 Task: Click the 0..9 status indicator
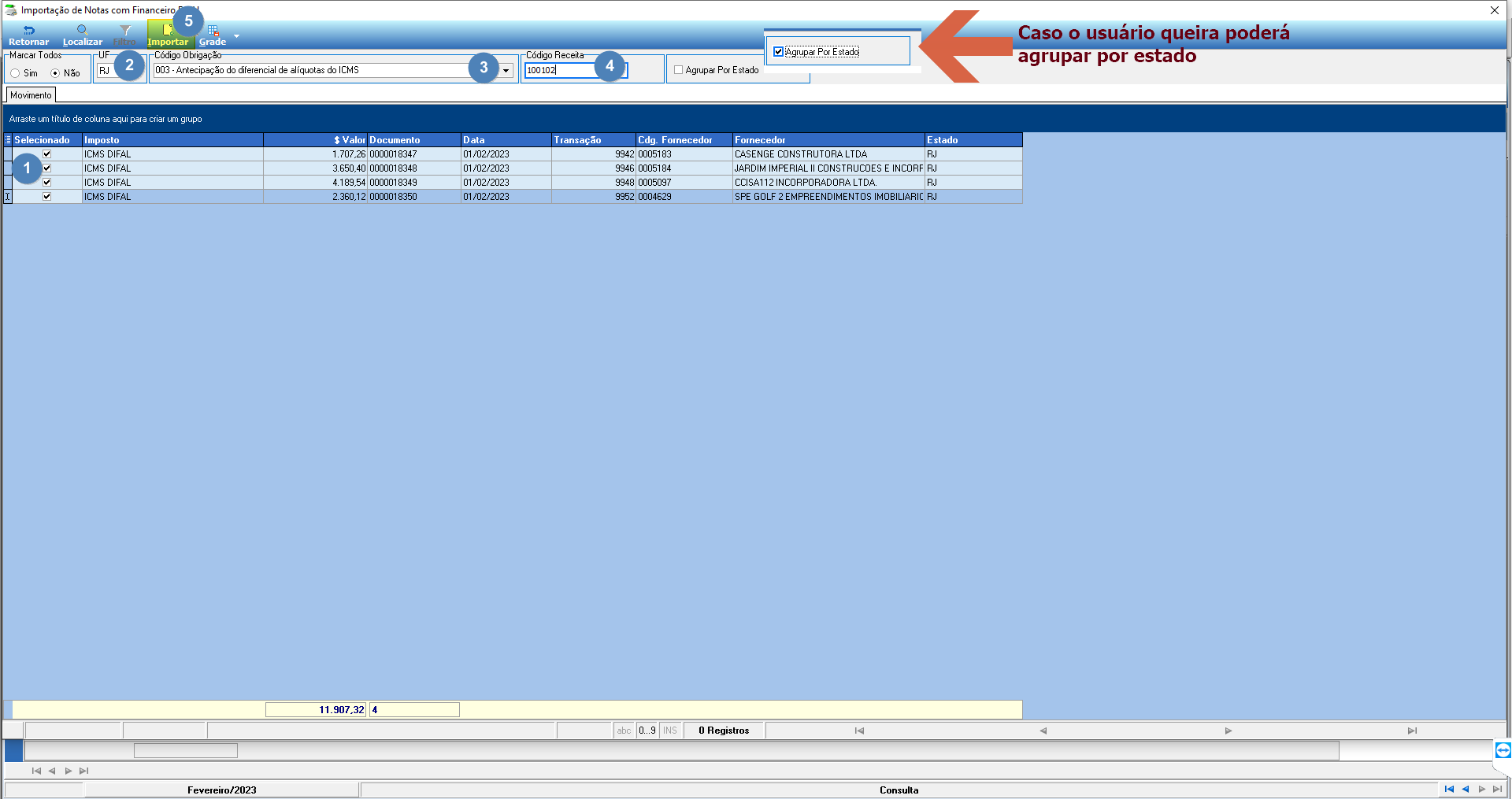(x=647, y=731)
